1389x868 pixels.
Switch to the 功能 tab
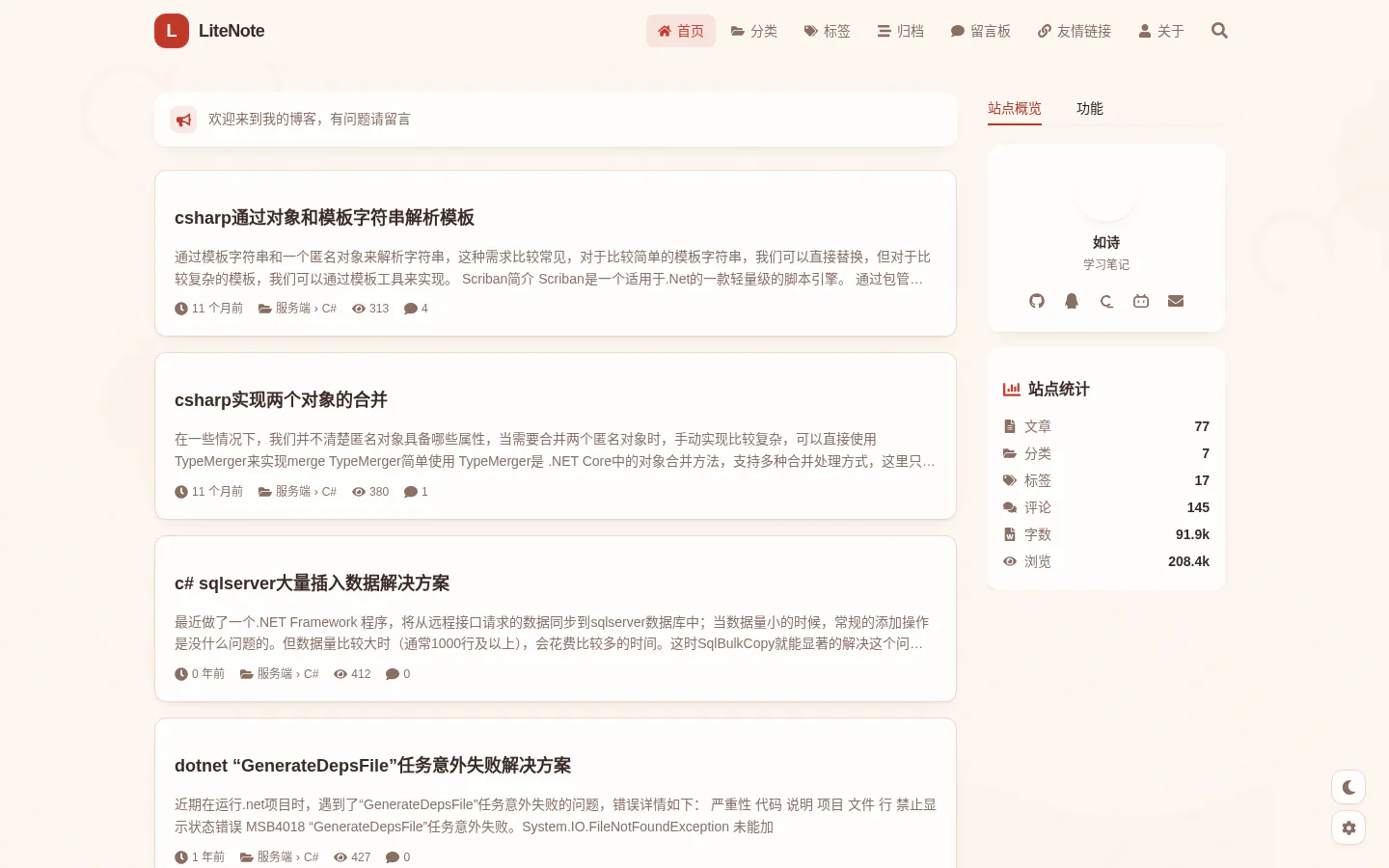1090,109
